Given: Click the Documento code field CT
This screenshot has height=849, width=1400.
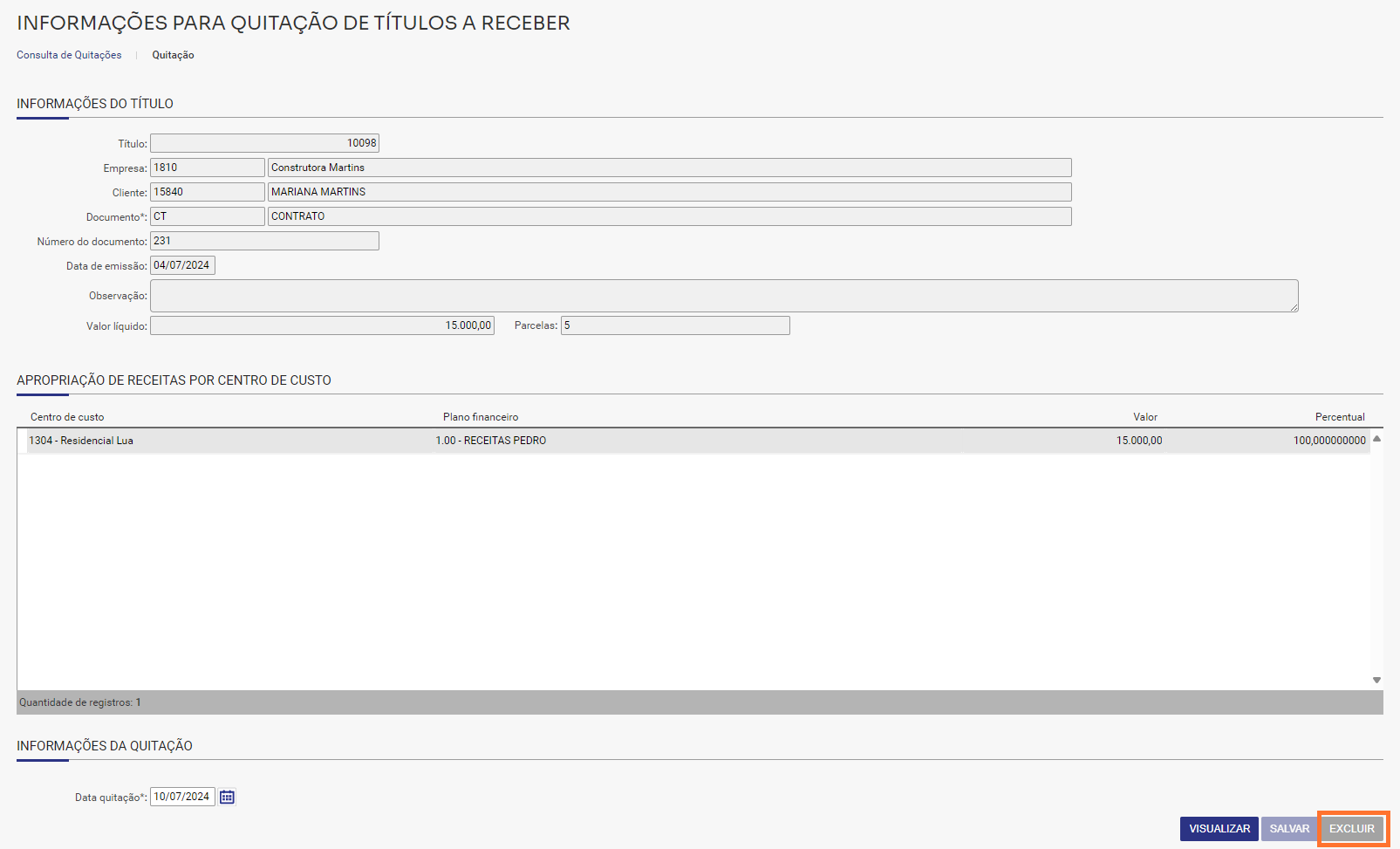Looking at the screenshot, I should 208,216.
